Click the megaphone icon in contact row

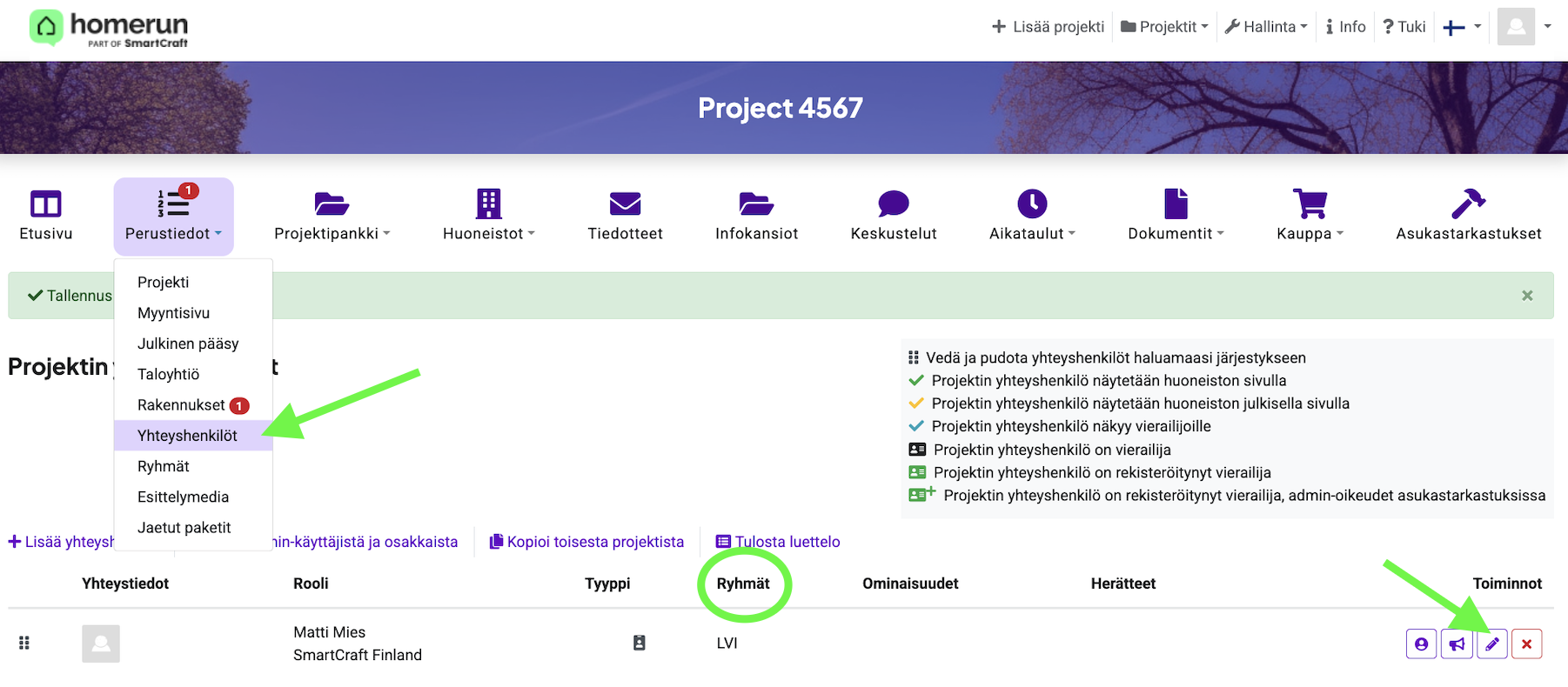click(1457, 644)
